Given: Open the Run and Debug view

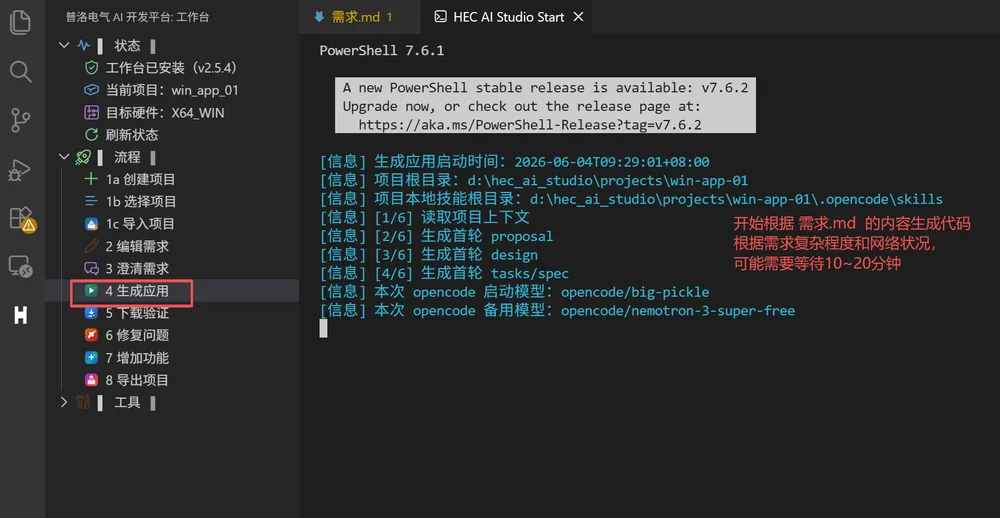Looking at the screenshot, I should point(20,169).
